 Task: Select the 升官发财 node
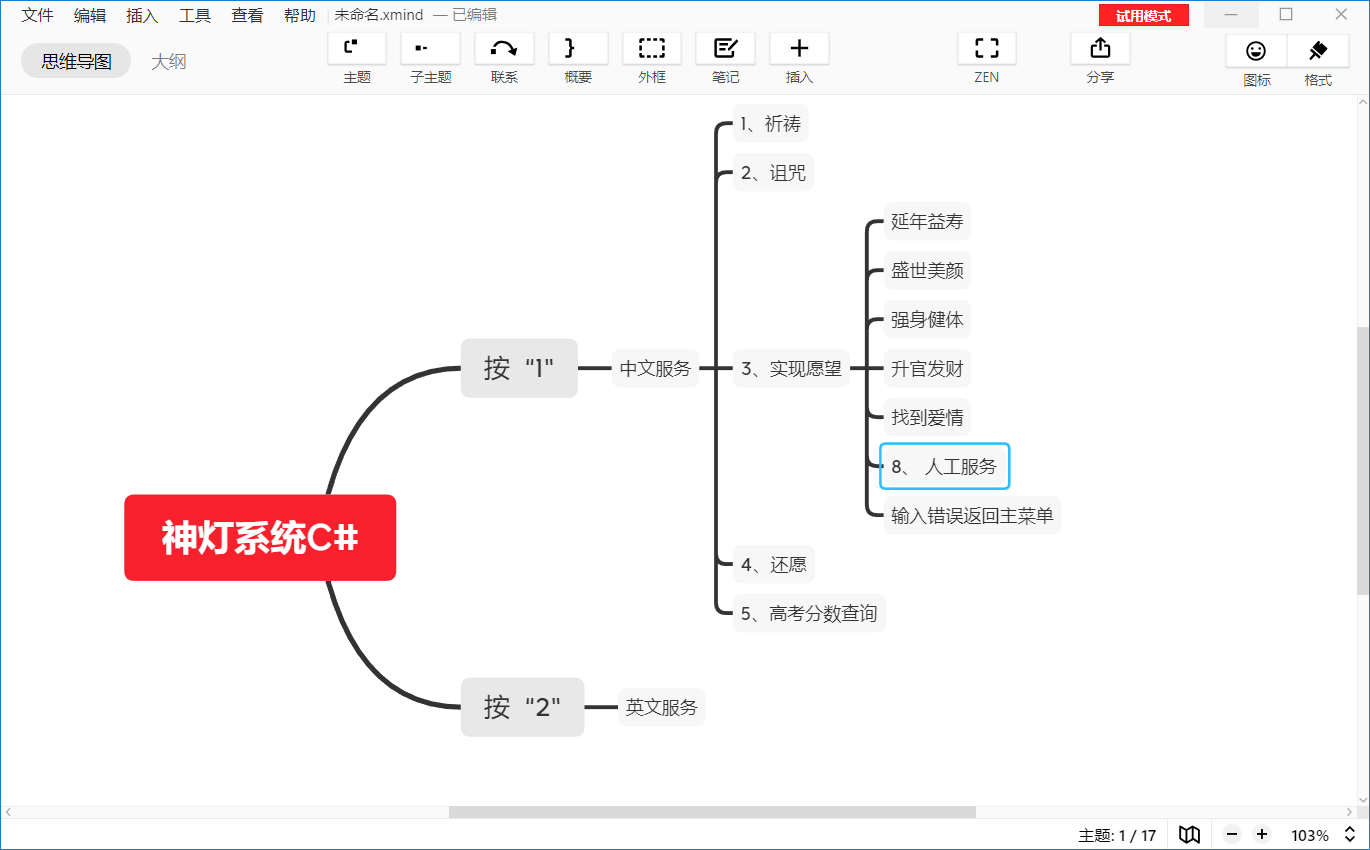click(x=927, y=368)
